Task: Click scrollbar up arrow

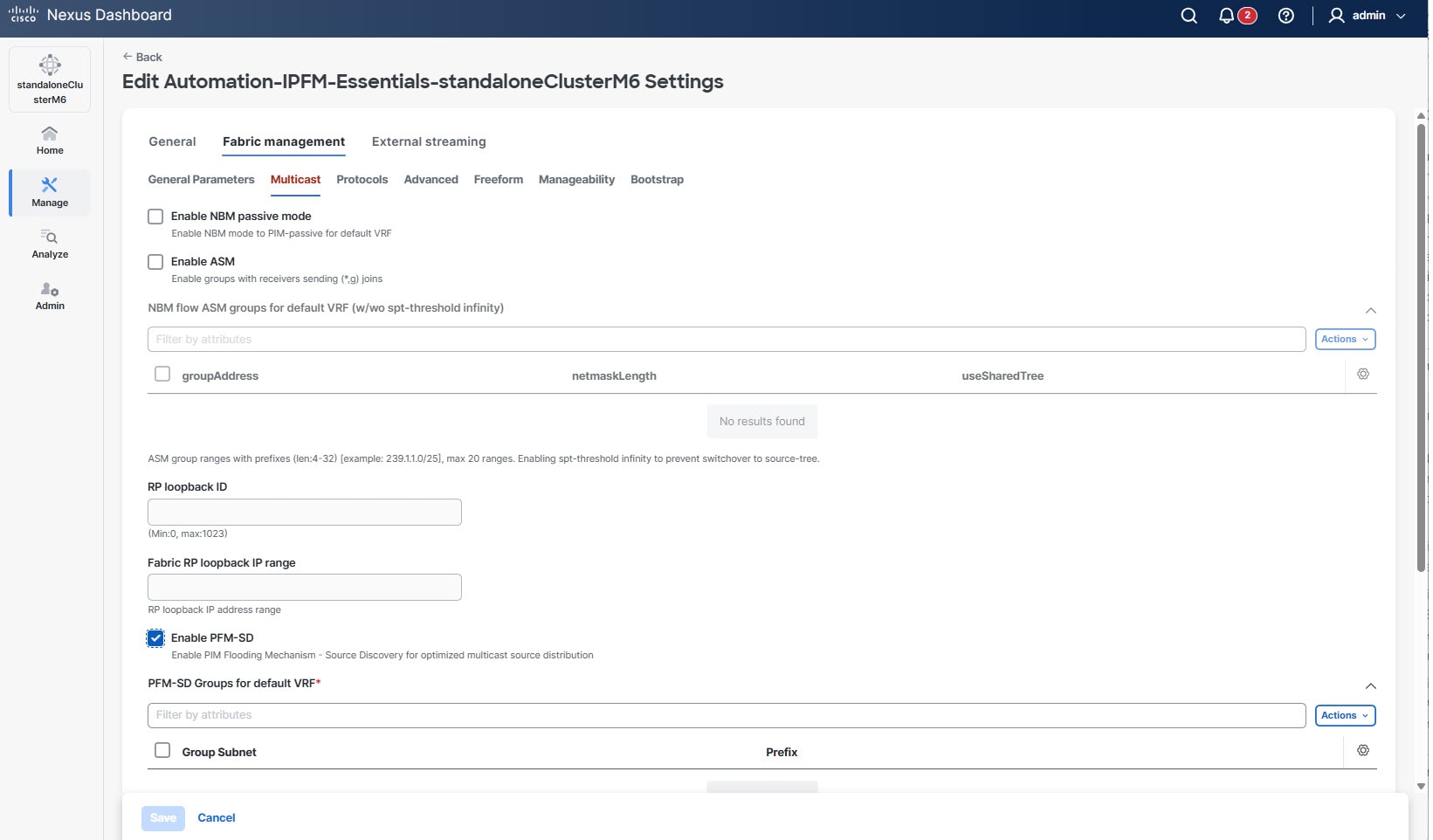Action: pyautogui.click(x=1421, y=115)
